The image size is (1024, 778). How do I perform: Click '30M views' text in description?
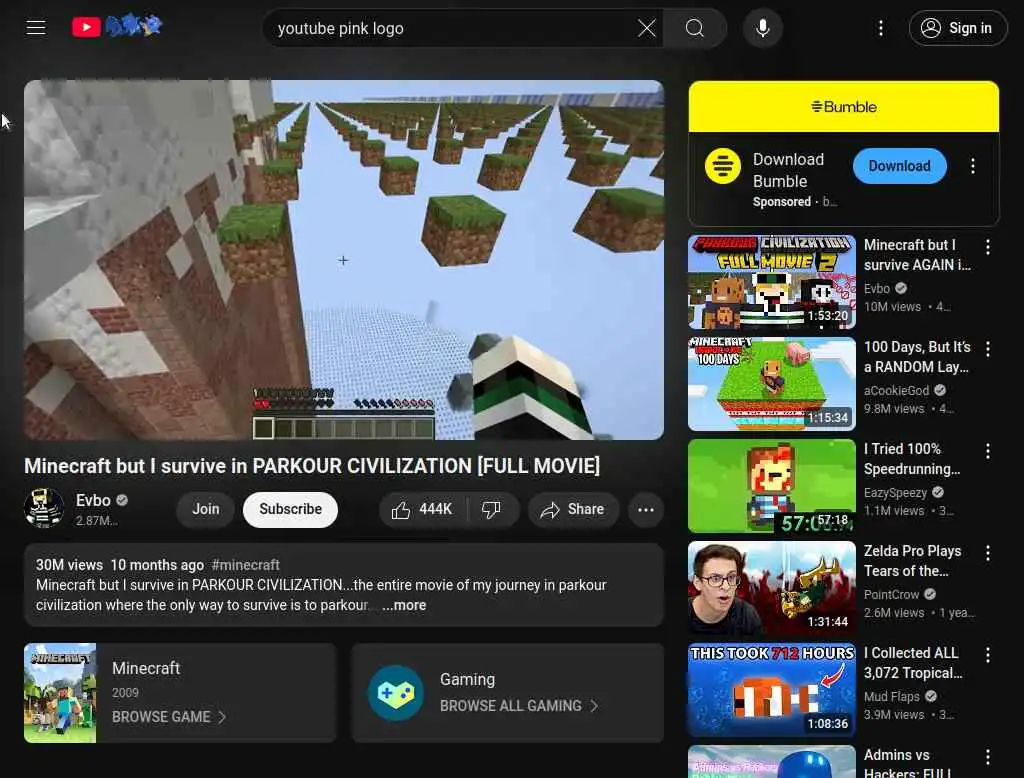[x=69, y=564]
